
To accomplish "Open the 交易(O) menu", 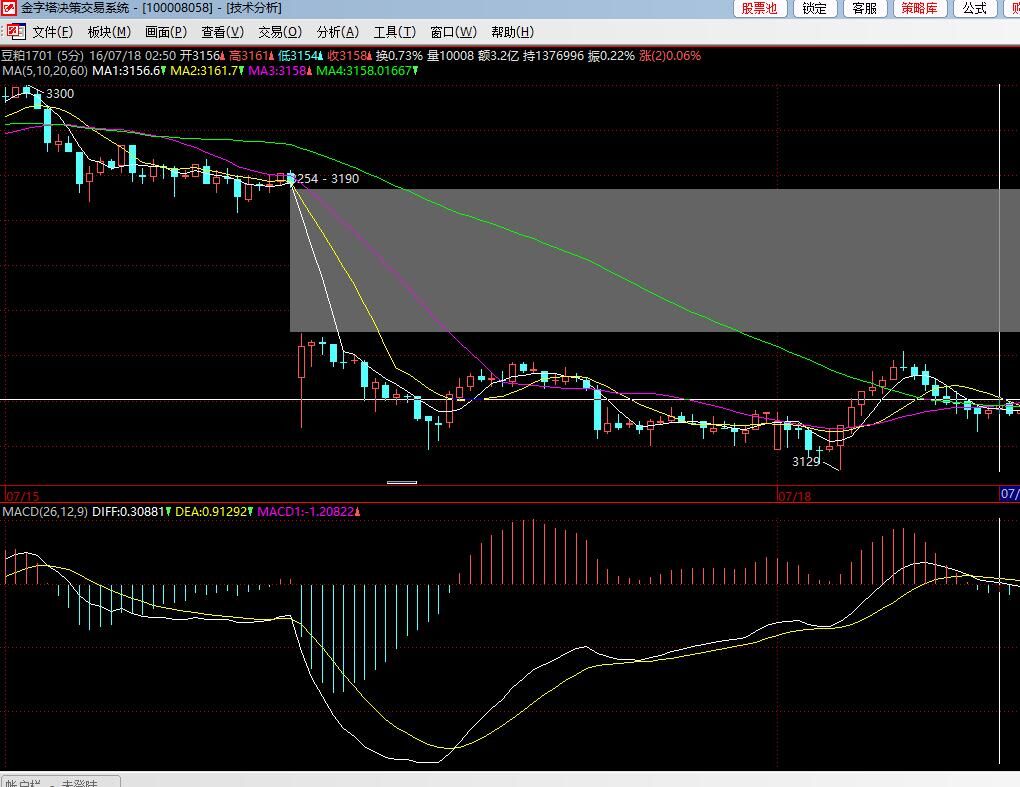I will pyautogui.click(x=279, y=32).
